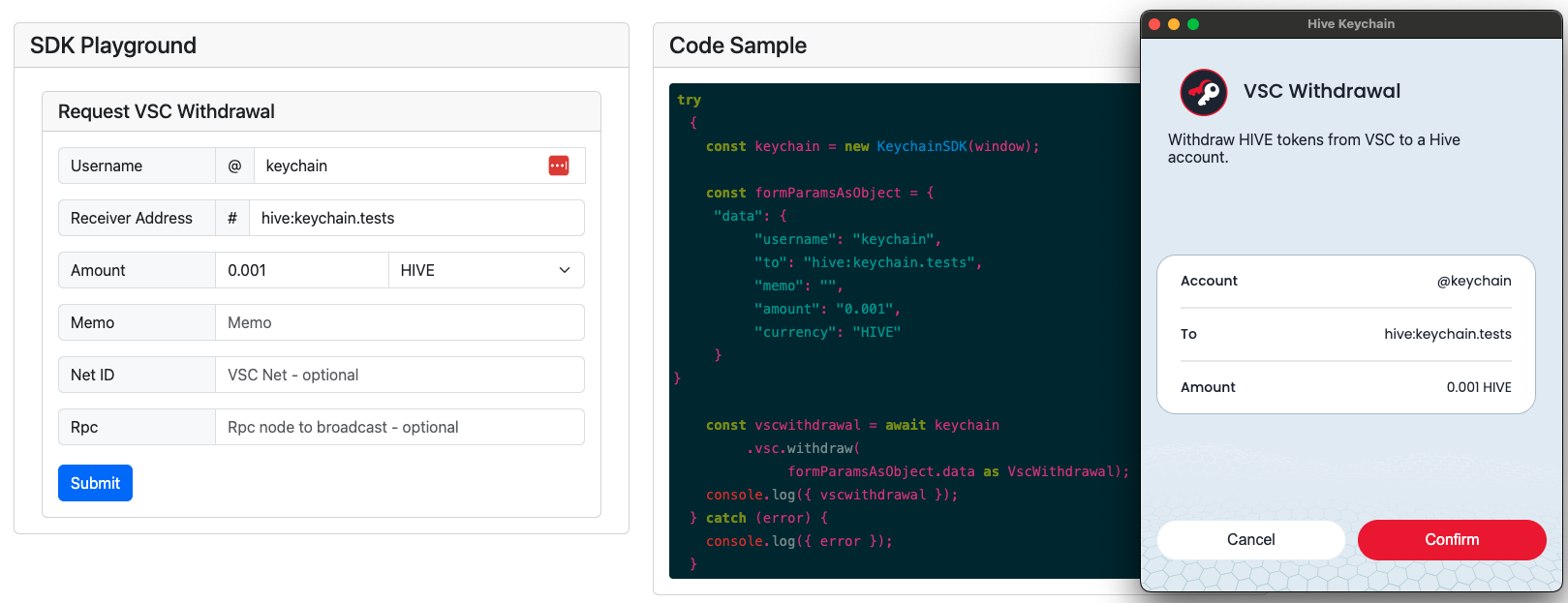
Task: Submit the VSC Withdrawal request form
Action: pos(95,483)
